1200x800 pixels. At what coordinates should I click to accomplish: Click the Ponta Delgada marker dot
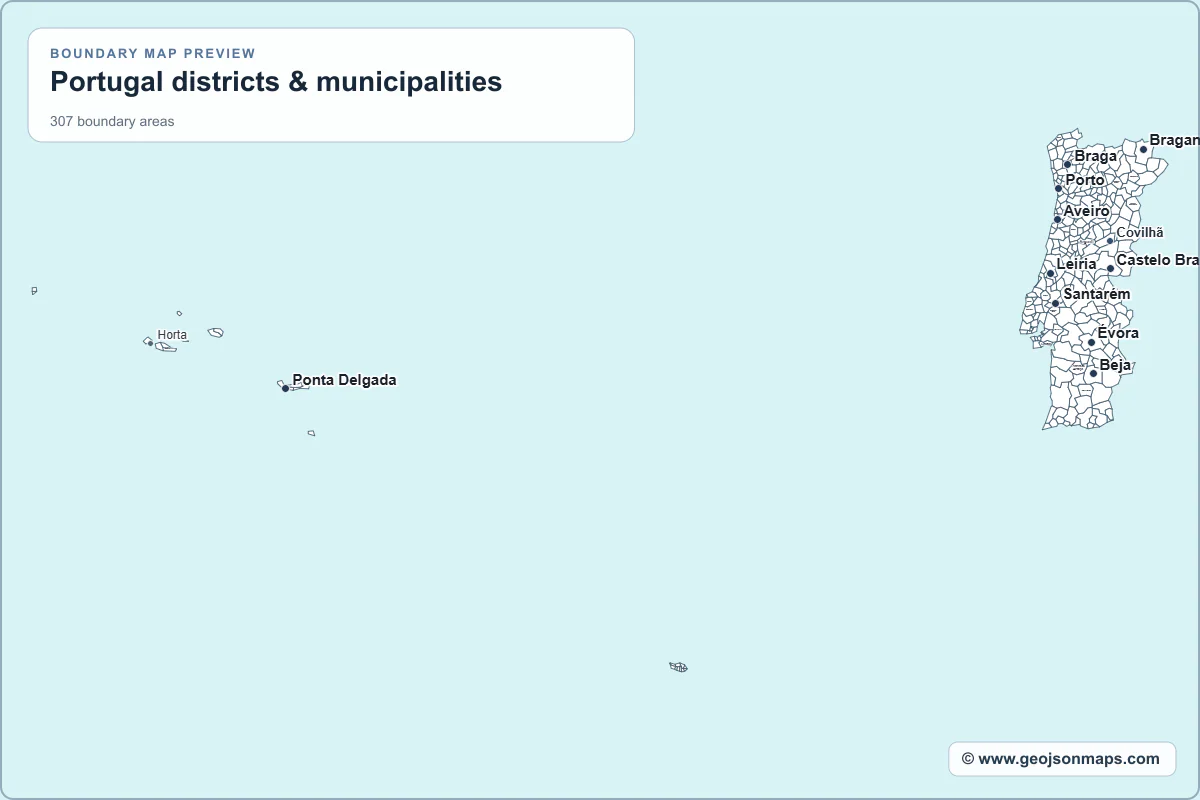coord(285,388)
